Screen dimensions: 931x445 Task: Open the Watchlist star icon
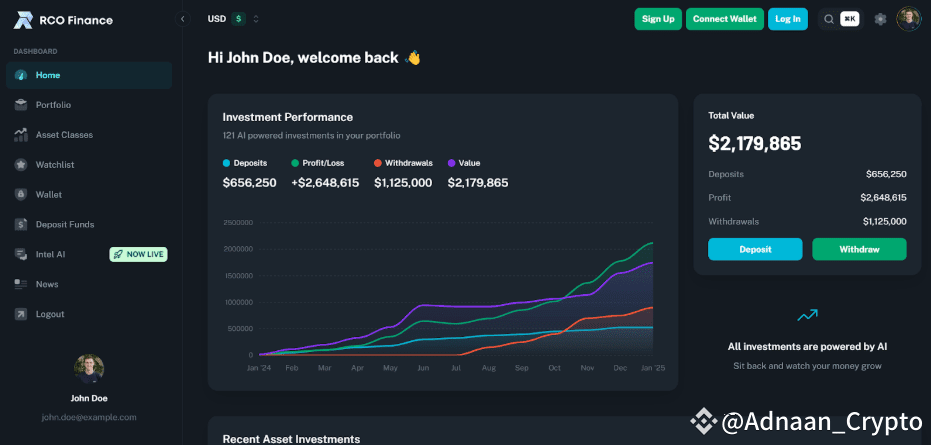point(21,165)
